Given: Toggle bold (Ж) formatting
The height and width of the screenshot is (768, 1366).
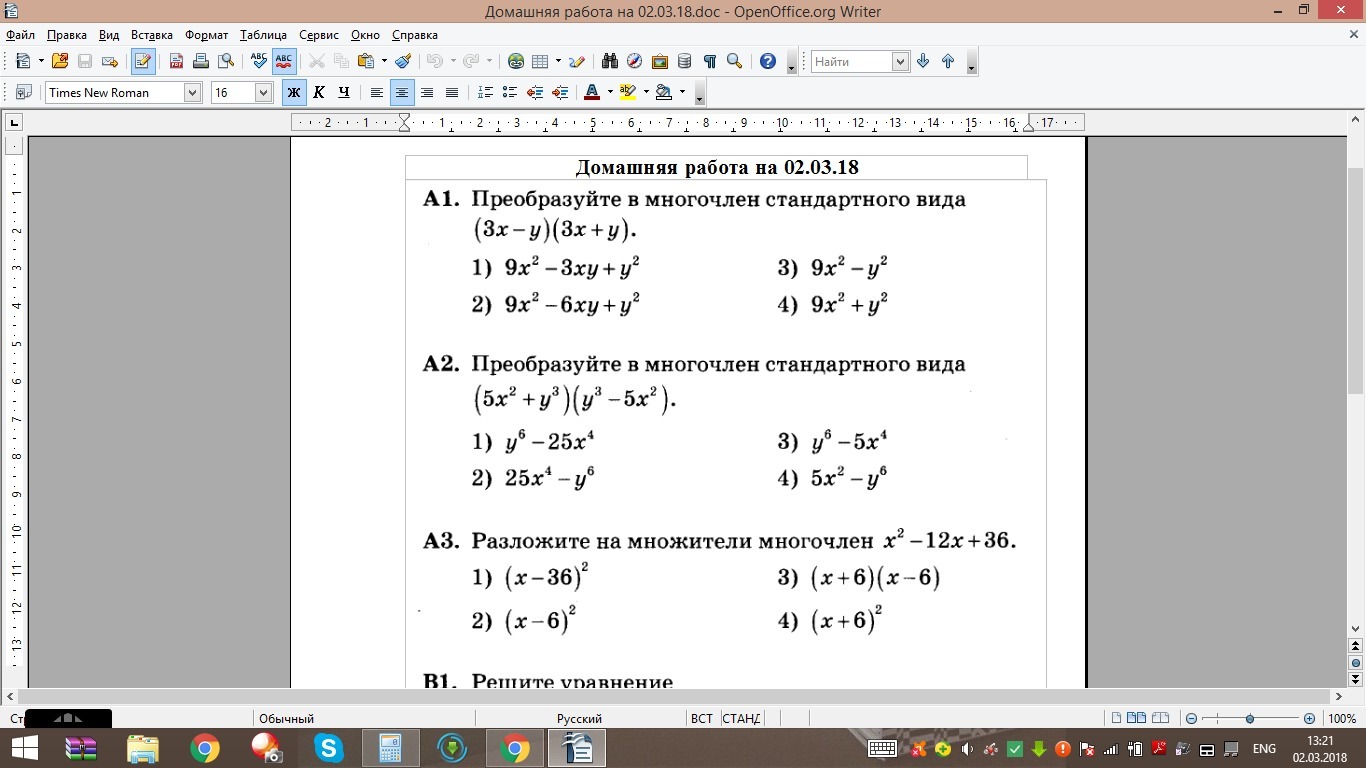Looking at the screenshot, I should click(x=294, y=92).
